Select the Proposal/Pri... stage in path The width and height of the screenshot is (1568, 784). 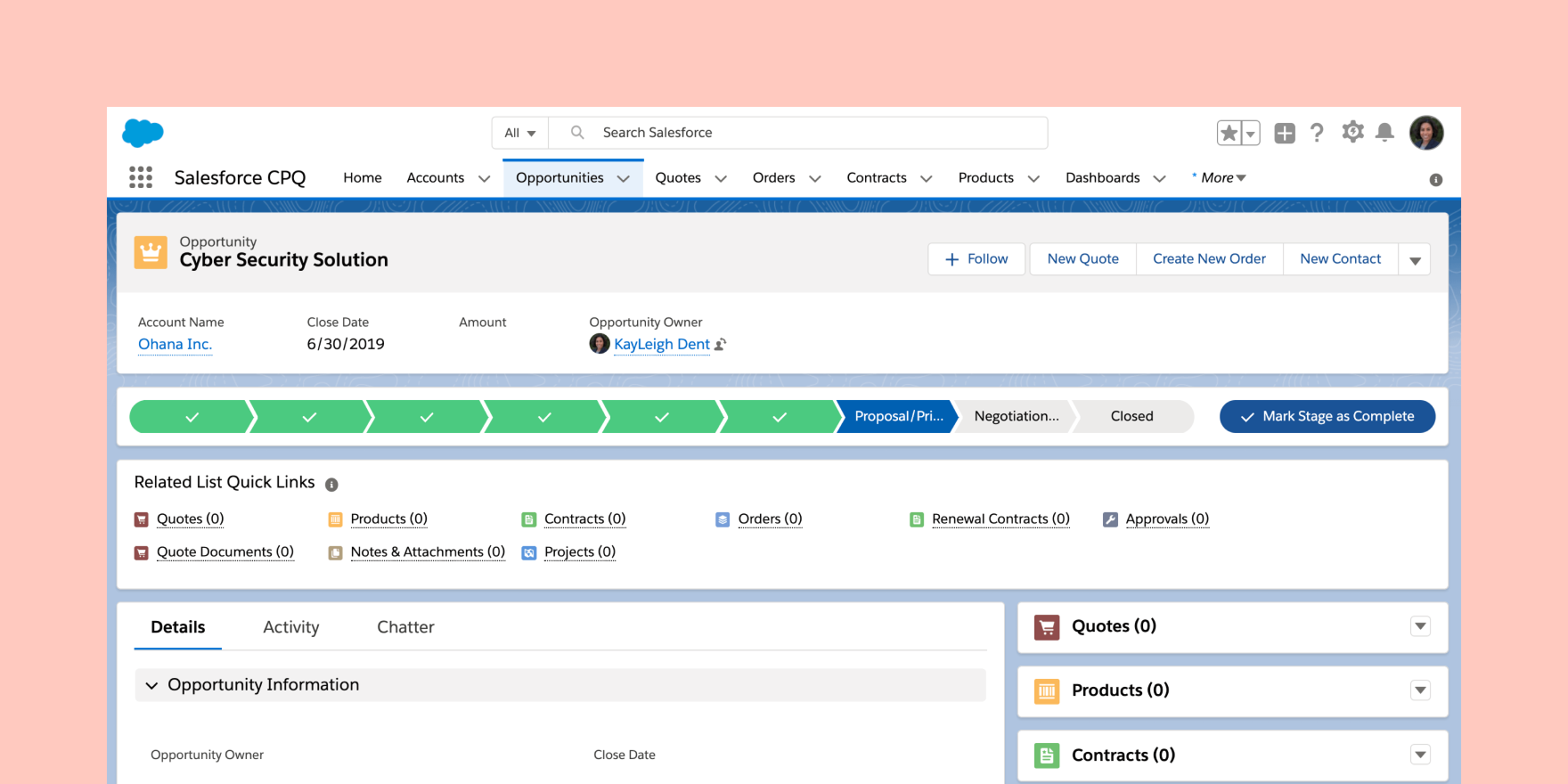[x=898, y=417]
